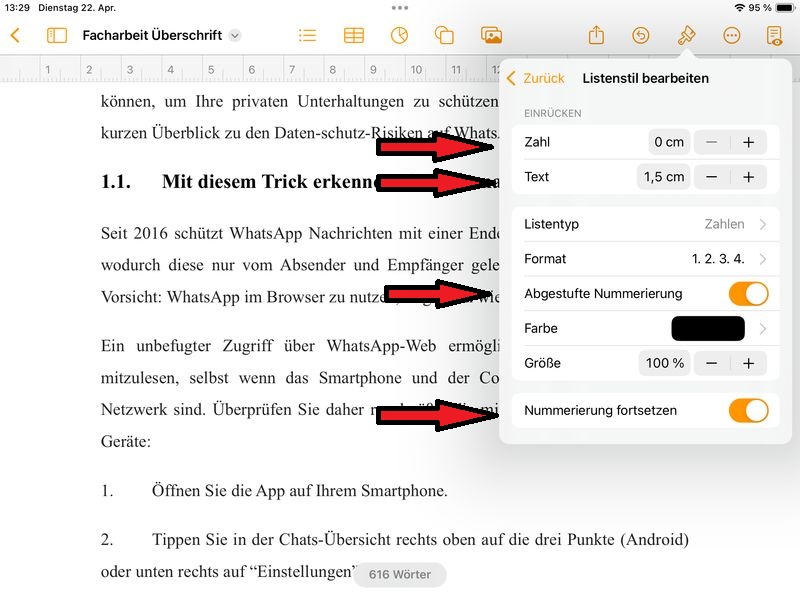Tap the Zahl 0 cm value field
The width and height of the screenshot is (800, 600).
669,142
